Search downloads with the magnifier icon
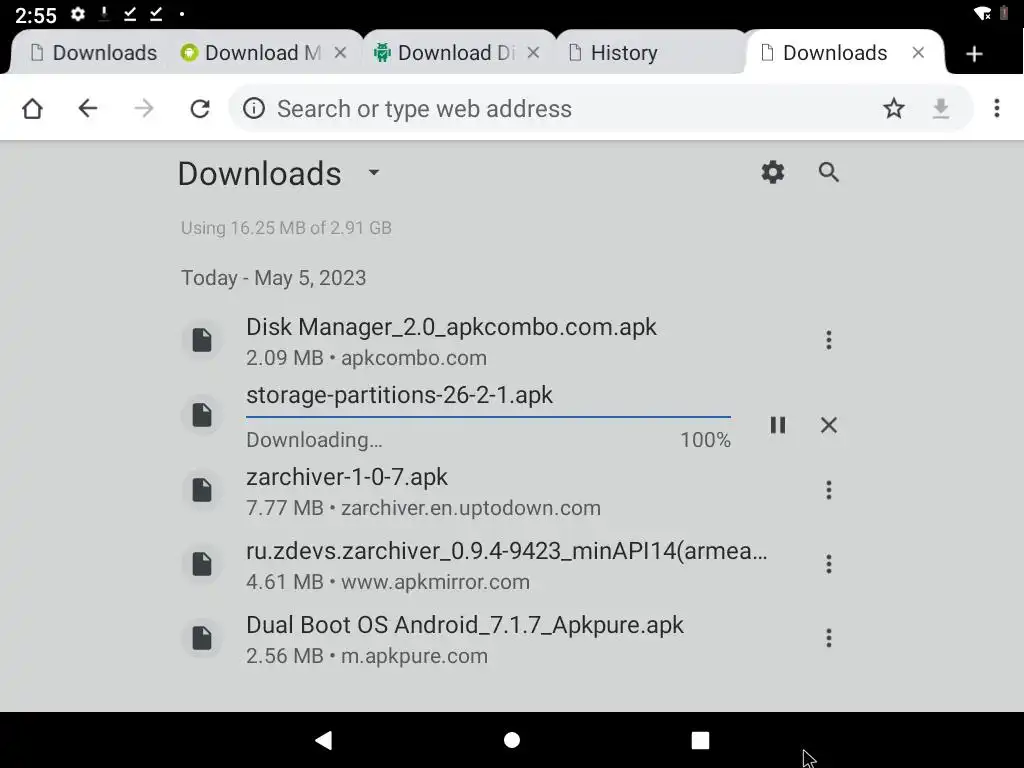 (829, 172)
